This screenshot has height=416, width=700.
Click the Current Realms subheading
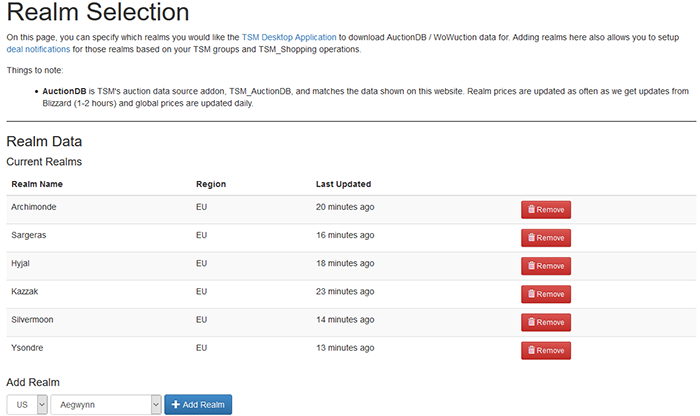[x=44, y=162]
